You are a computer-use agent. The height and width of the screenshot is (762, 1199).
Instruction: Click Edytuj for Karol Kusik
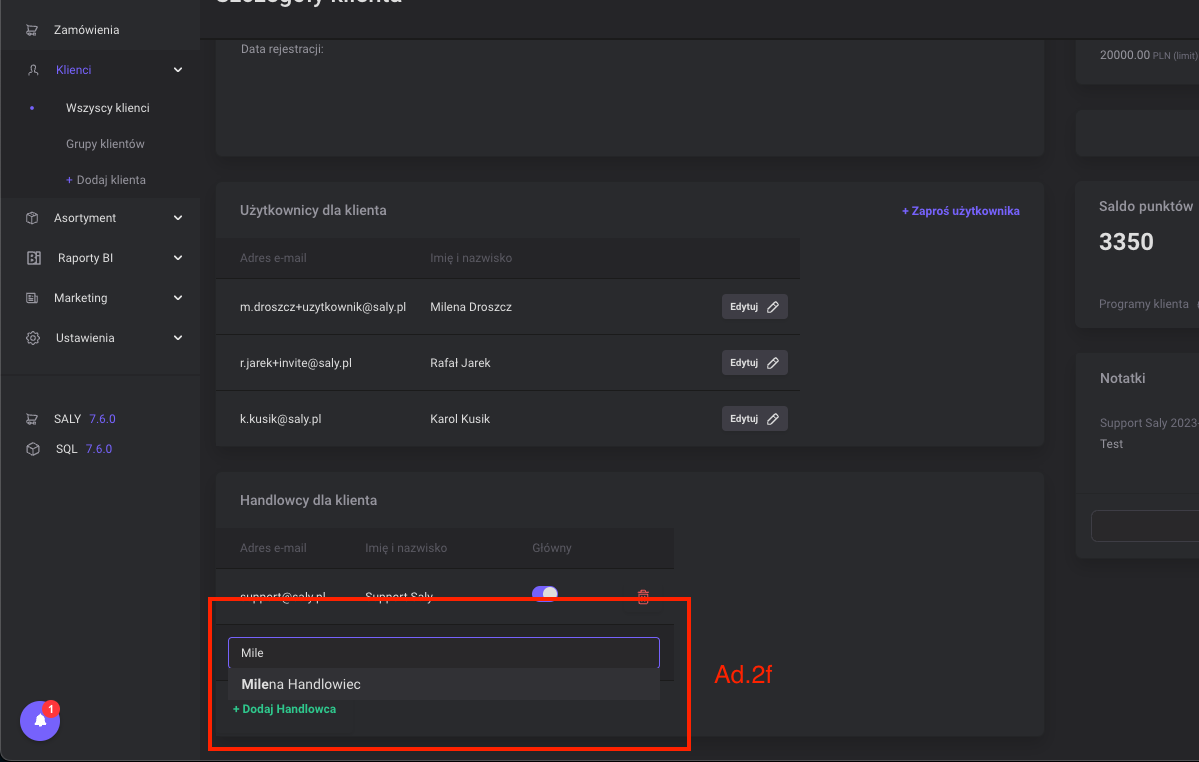point(754,419)
